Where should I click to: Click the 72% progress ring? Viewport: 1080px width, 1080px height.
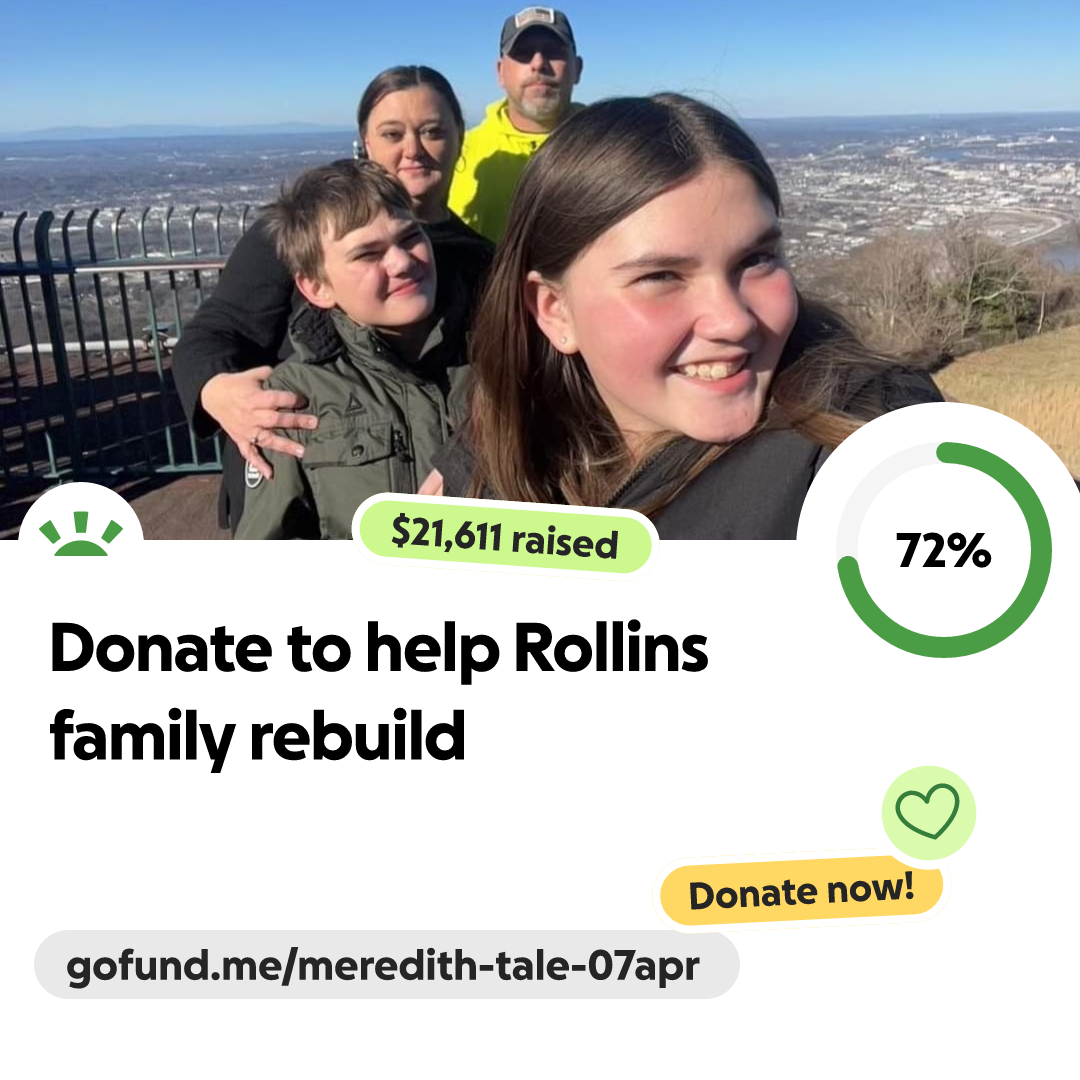[944, 550]
